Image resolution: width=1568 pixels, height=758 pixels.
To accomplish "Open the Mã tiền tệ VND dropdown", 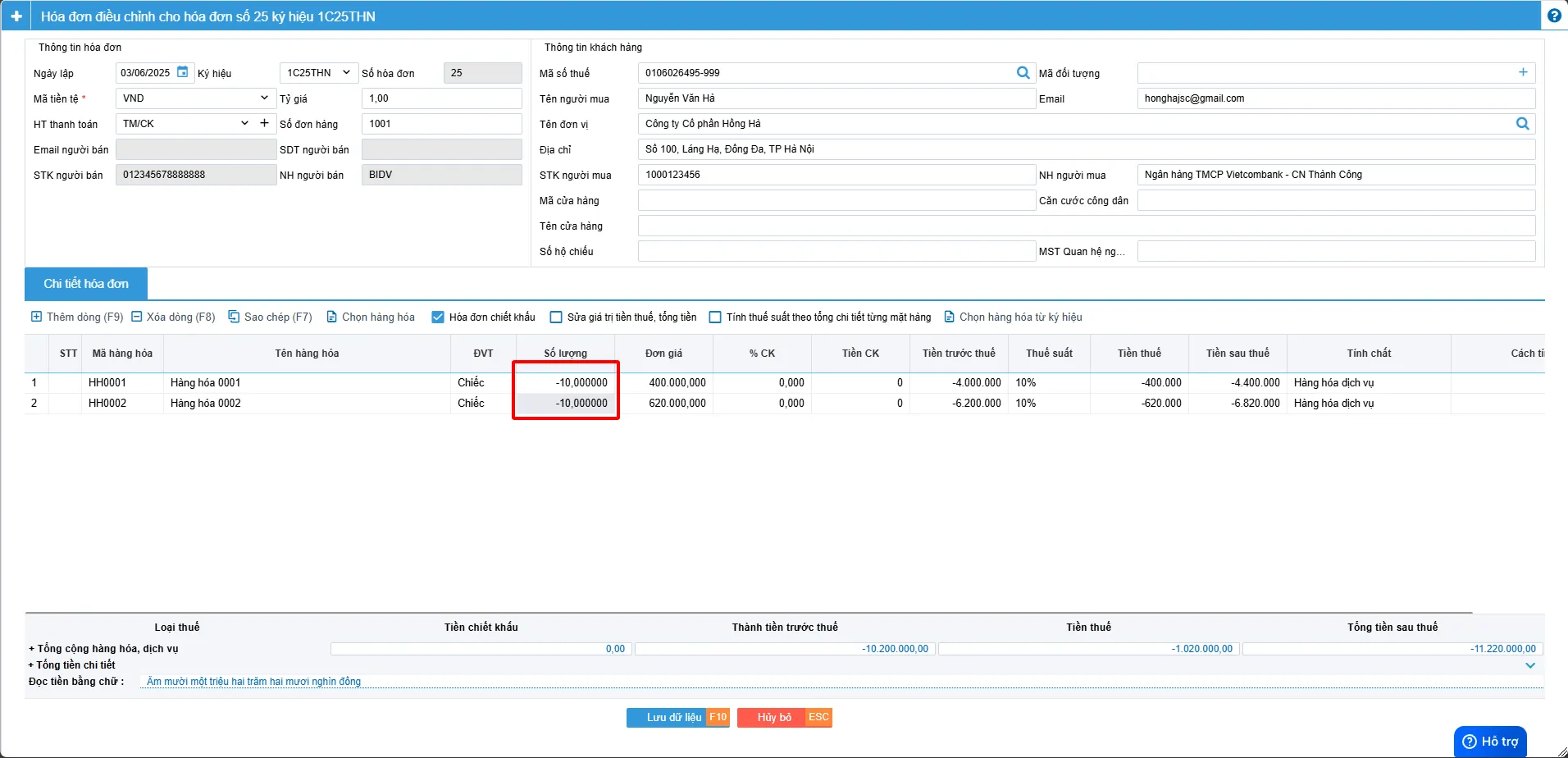I will [x=195, y=98].
